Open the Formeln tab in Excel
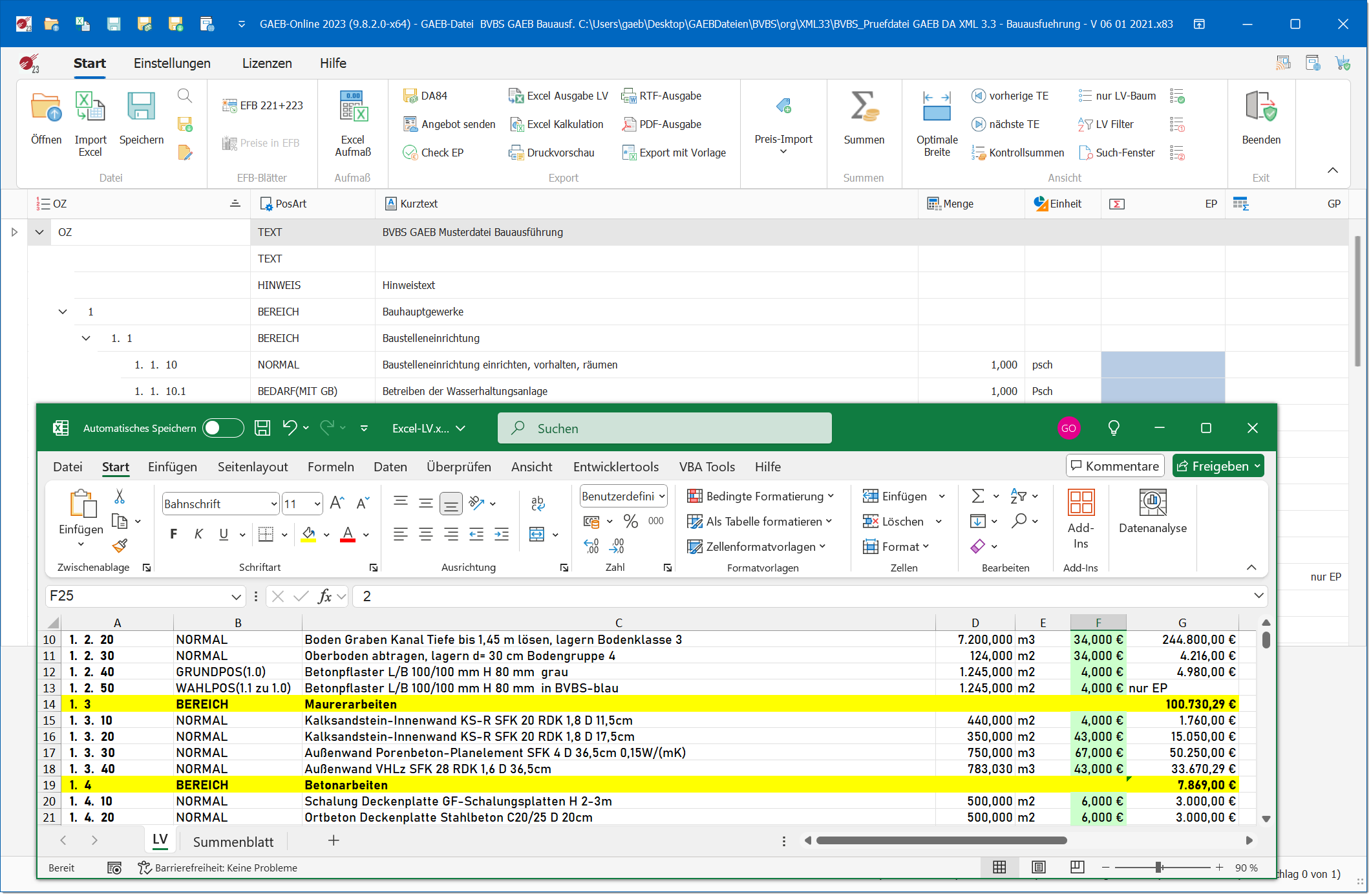The image size is (1371, 896). pyautogui.click(x=330, y=467)
